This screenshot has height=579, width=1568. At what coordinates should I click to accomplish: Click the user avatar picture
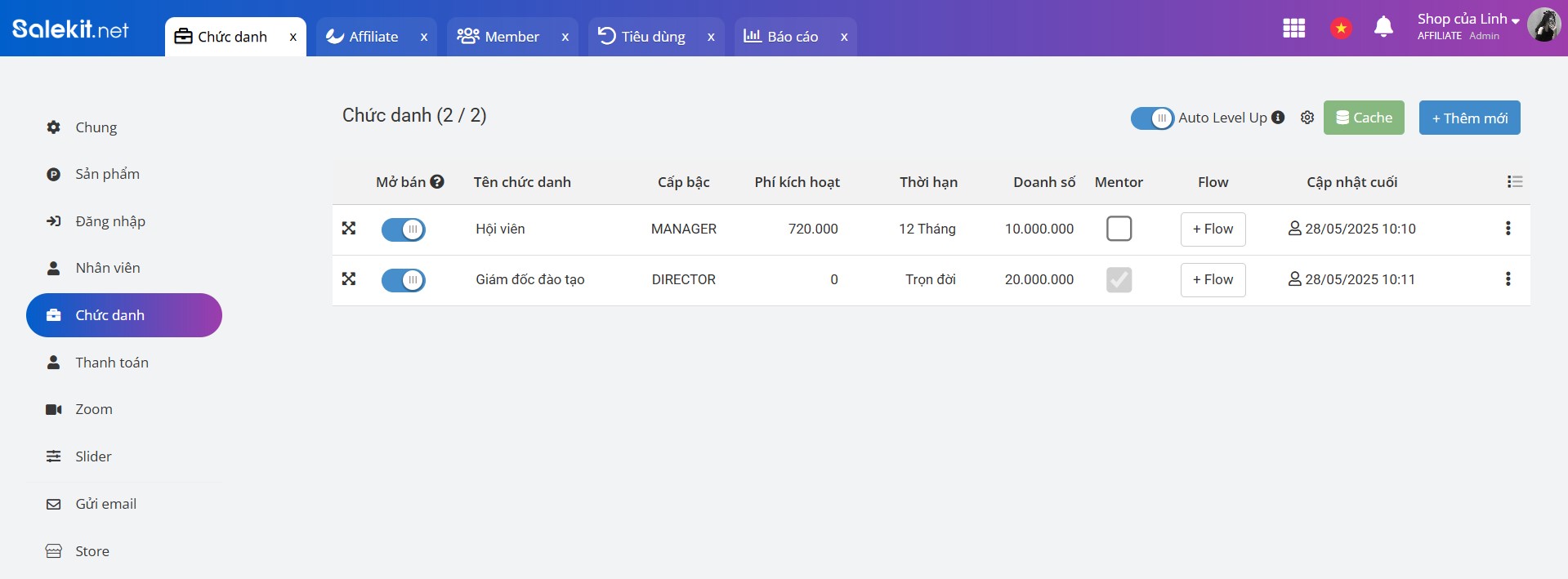click(1543, 24)
